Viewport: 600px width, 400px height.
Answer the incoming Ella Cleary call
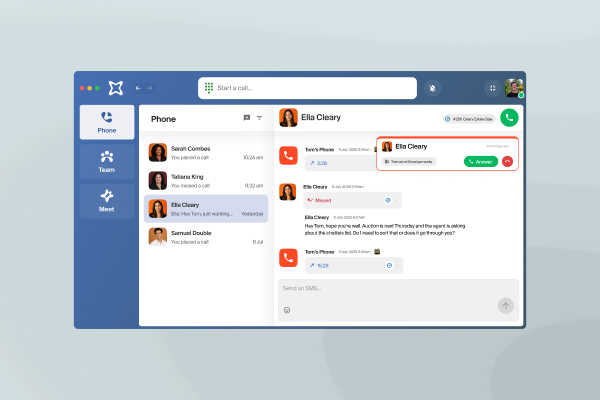click(x=481, y=162)
